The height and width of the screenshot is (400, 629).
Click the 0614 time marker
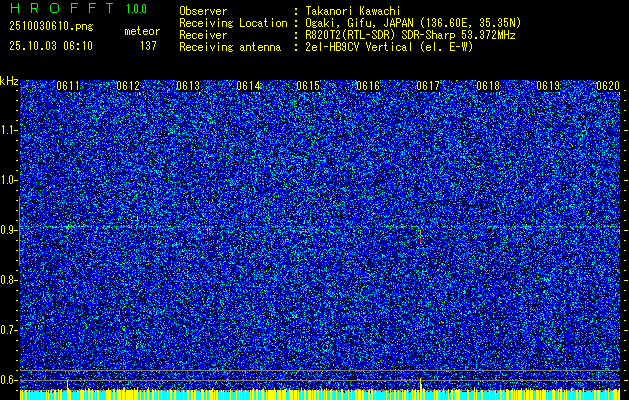tap(248, 86)
